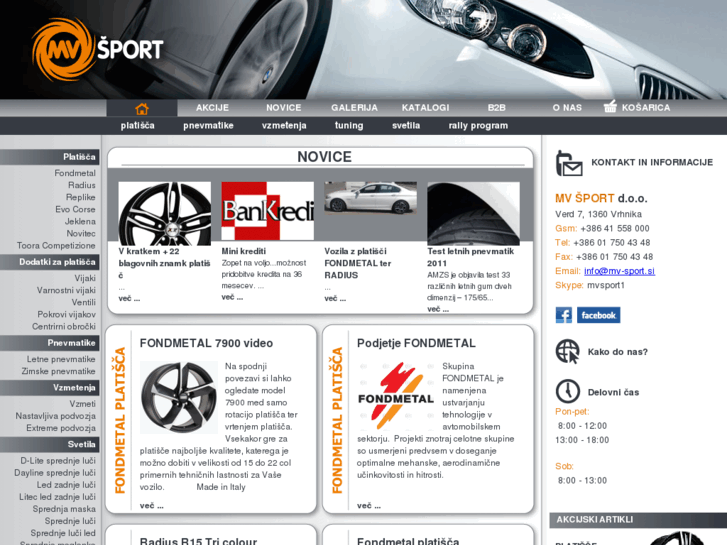Open the Radius sidebar link
727x545 pixels.
pos(82,185)
